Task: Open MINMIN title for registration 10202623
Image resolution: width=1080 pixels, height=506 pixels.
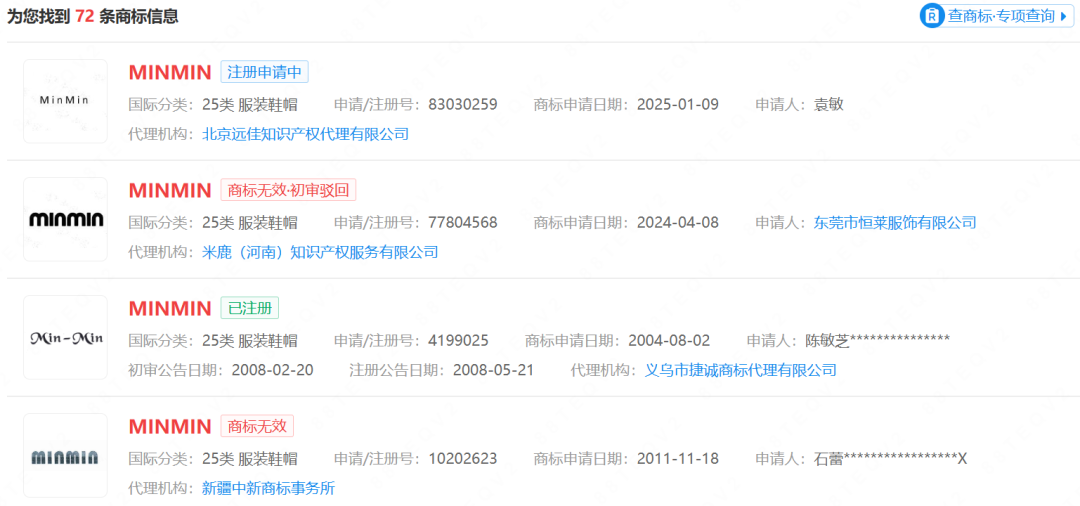Action: (170, 426)
